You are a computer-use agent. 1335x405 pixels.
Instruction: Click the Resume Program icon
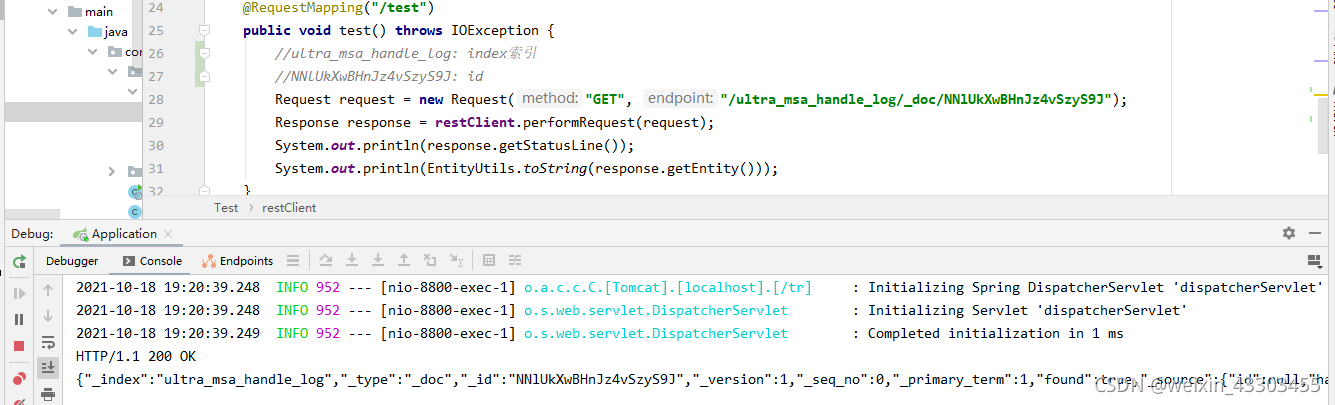(19, 293)
